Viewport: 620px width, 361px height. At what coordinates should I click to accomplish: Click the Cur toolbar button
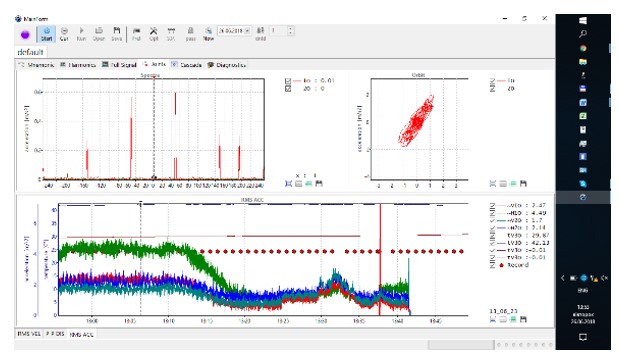(64, 34)
